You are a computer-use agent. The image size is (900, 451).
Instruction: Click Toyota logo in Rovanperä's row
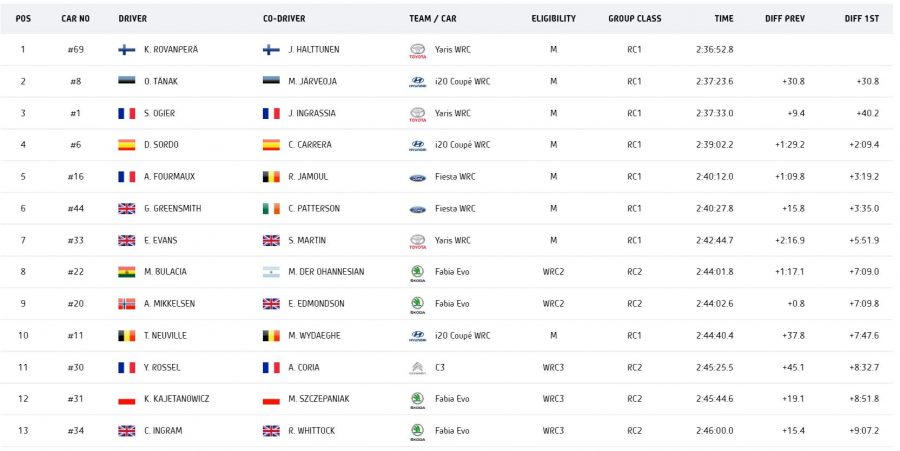coord(417,49)
